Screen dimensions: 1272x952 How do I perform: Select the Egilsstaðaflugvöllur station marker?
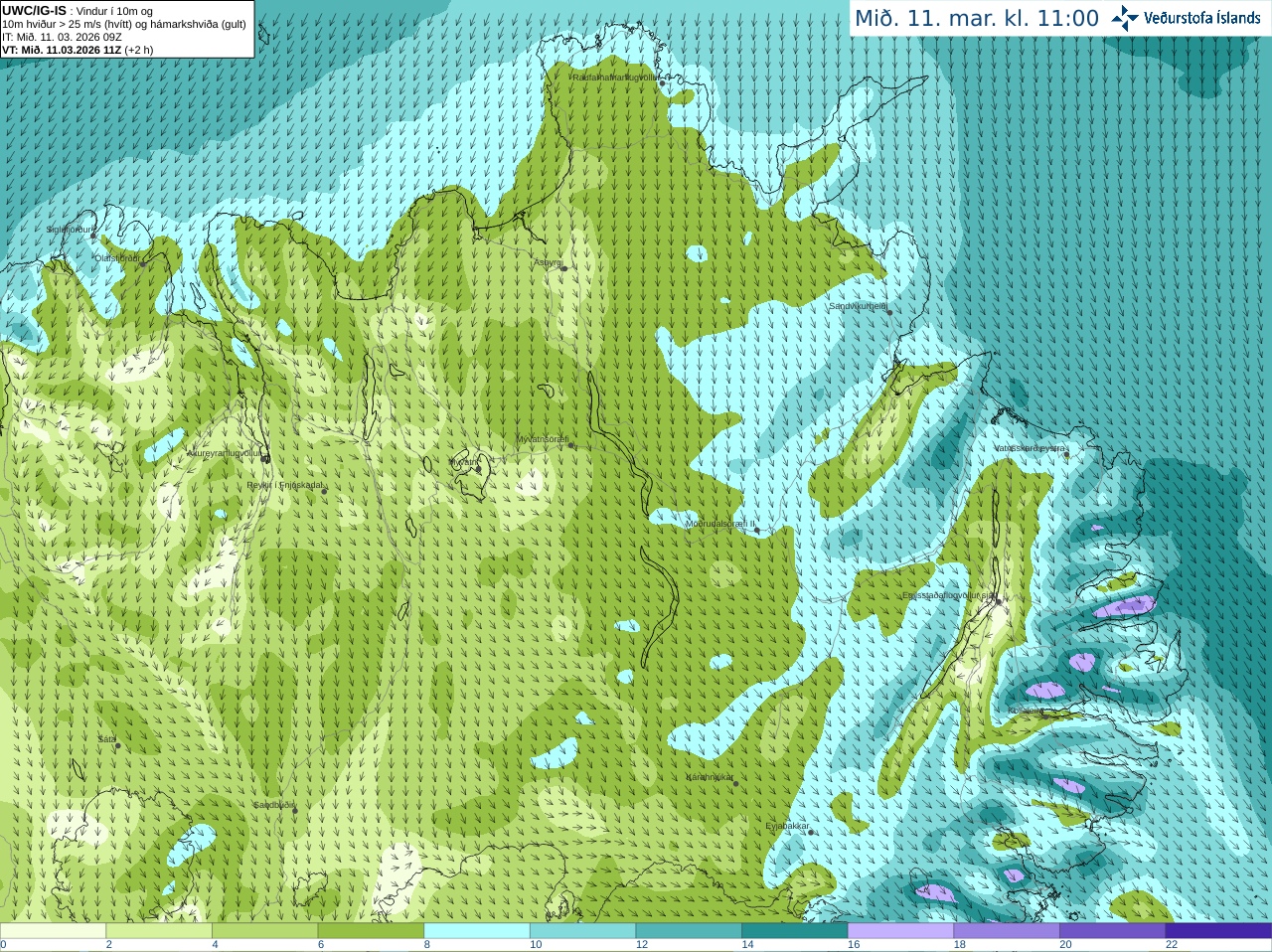pyautogui.click(x=998, y=601)
